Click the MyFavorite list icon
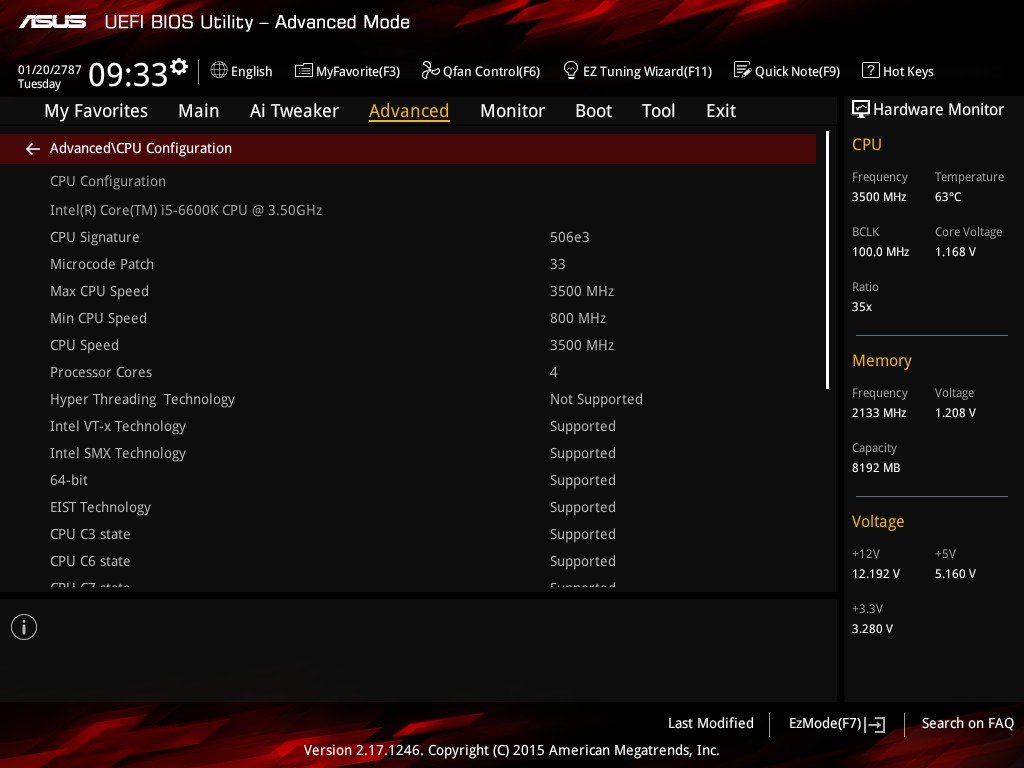Image resolution: width=1024 pixels, height=768 pixels. pyautogui.click(x=304, y=71)
